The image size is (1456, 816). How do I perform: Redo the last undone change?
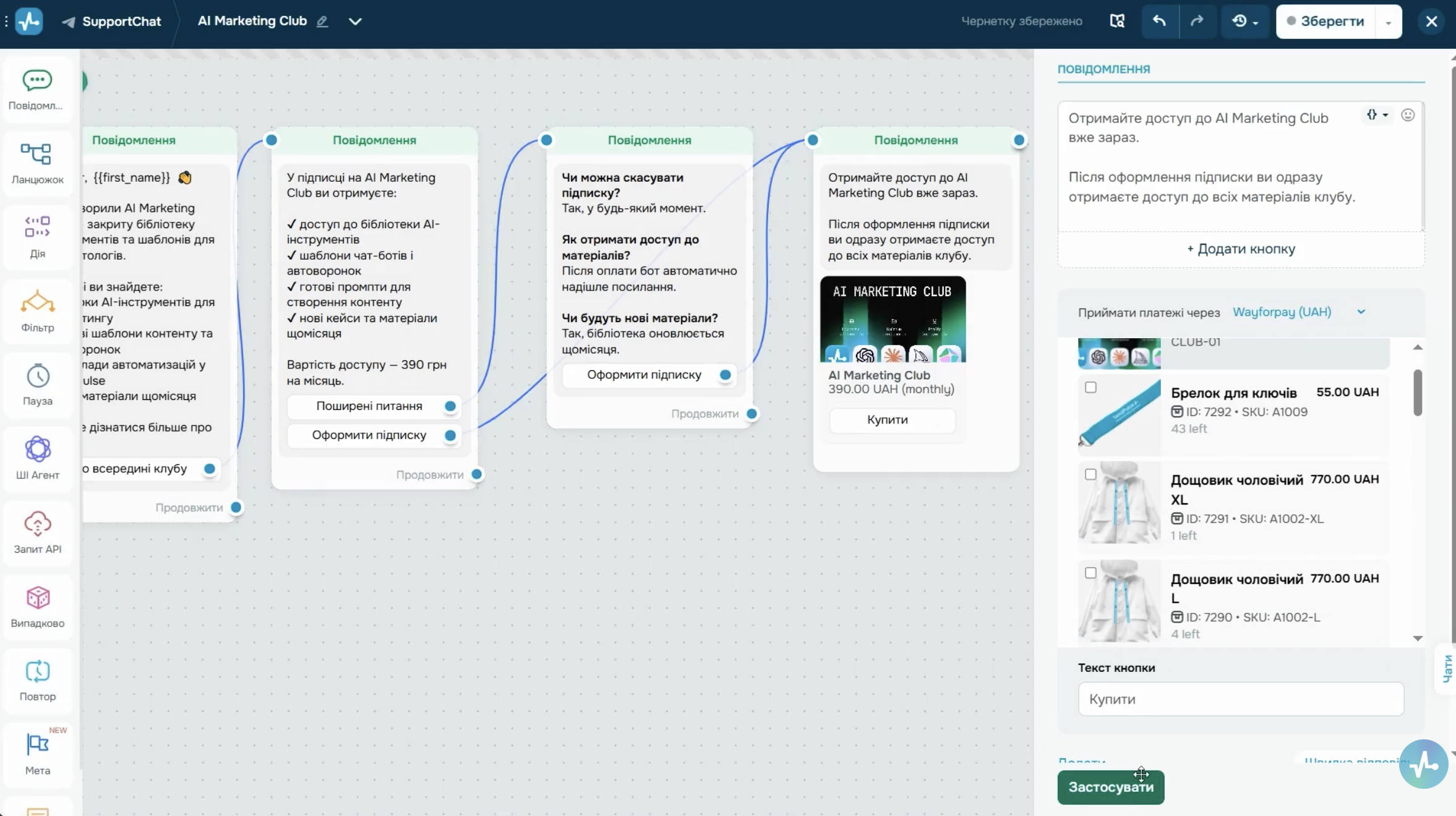(1197, 21)
